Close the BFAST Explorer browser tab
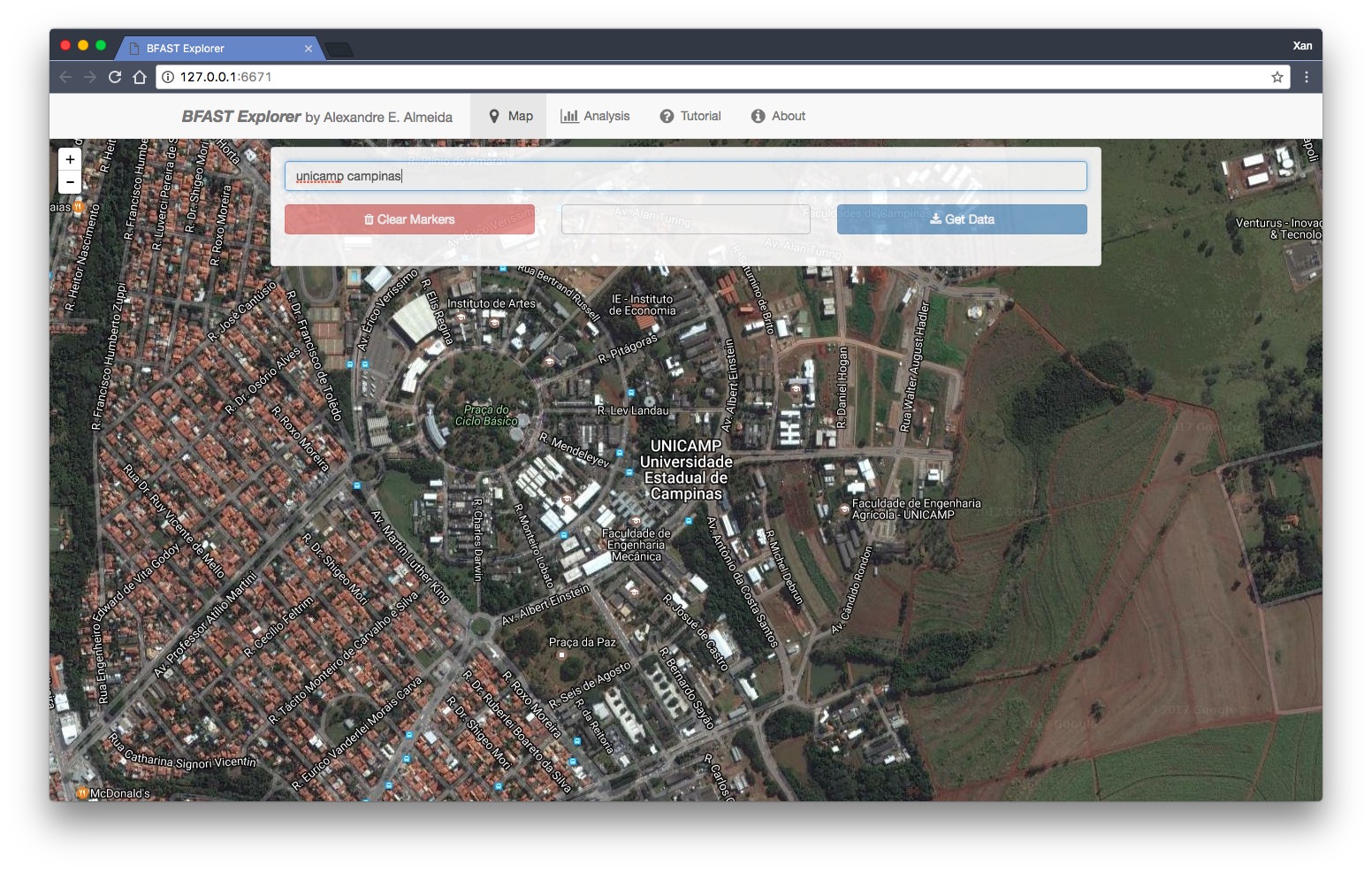The width and height of the screenshot is (1372, 872). tap(309, 49)
